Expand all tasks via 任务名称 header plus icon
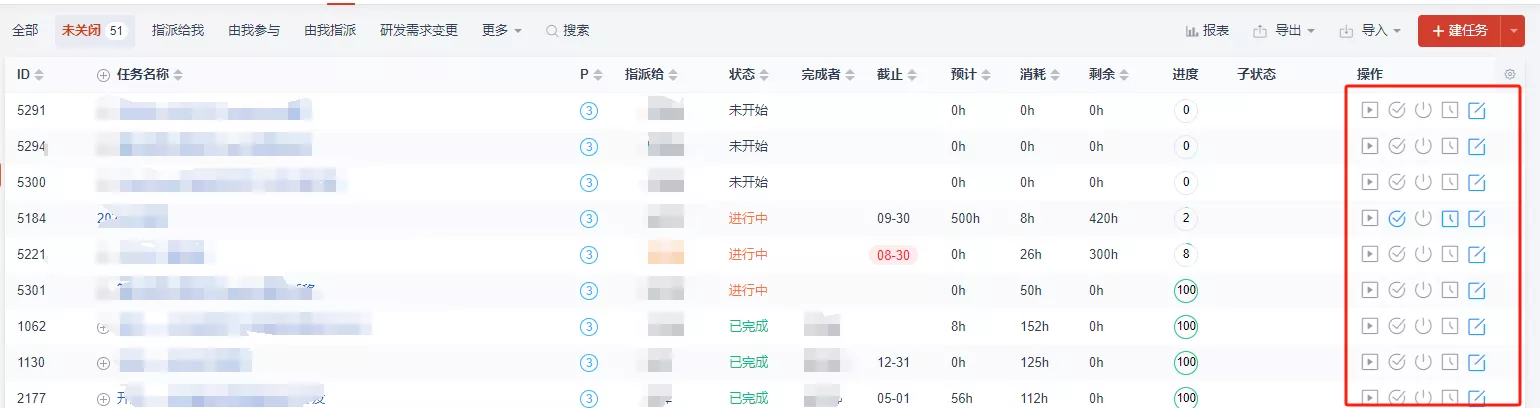The height and width of the screenshot is (408, 1540). [103, 75]
